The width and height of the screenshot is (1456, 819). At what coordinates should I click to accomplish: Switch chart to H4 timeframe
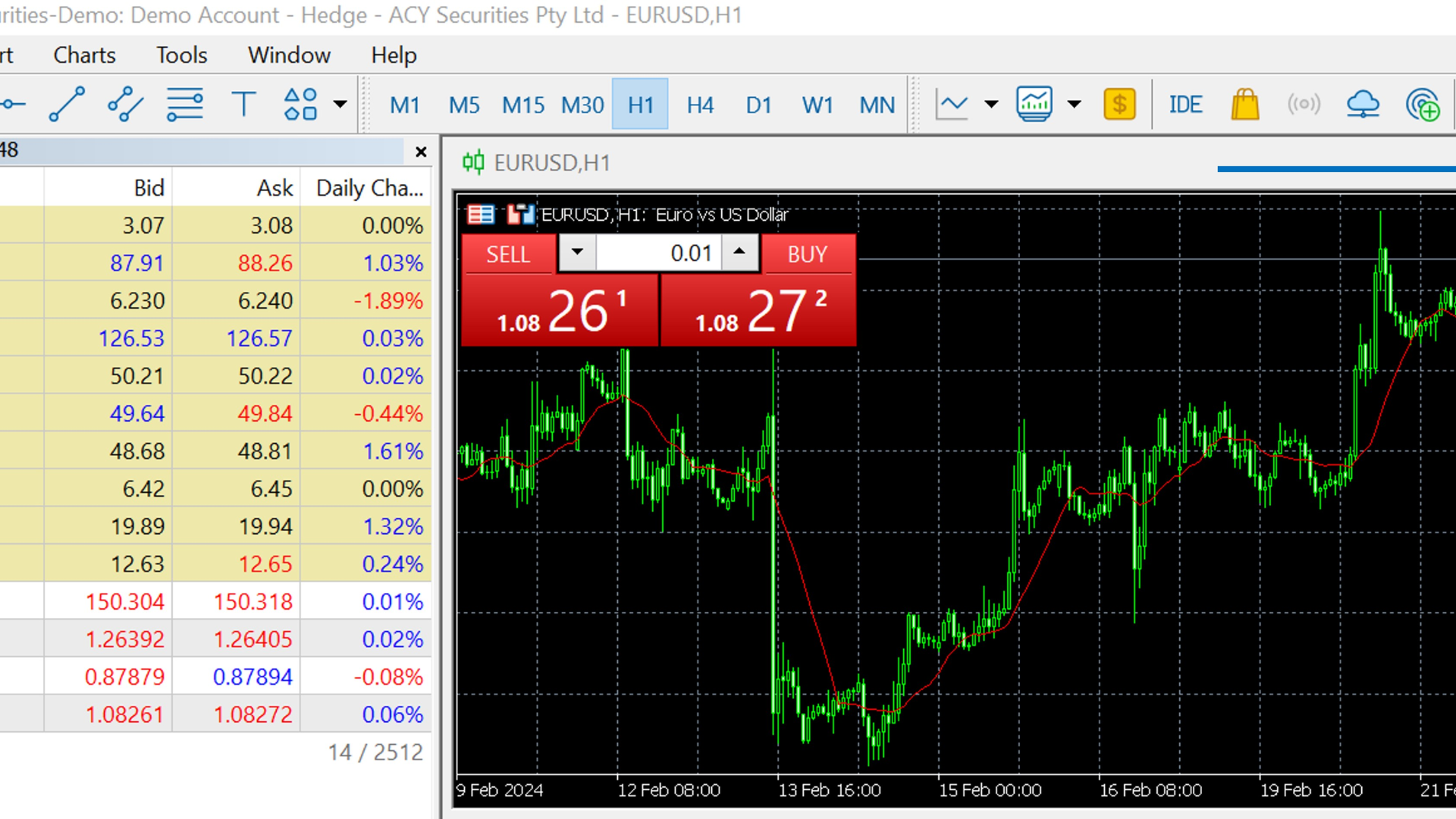point(700,105)
